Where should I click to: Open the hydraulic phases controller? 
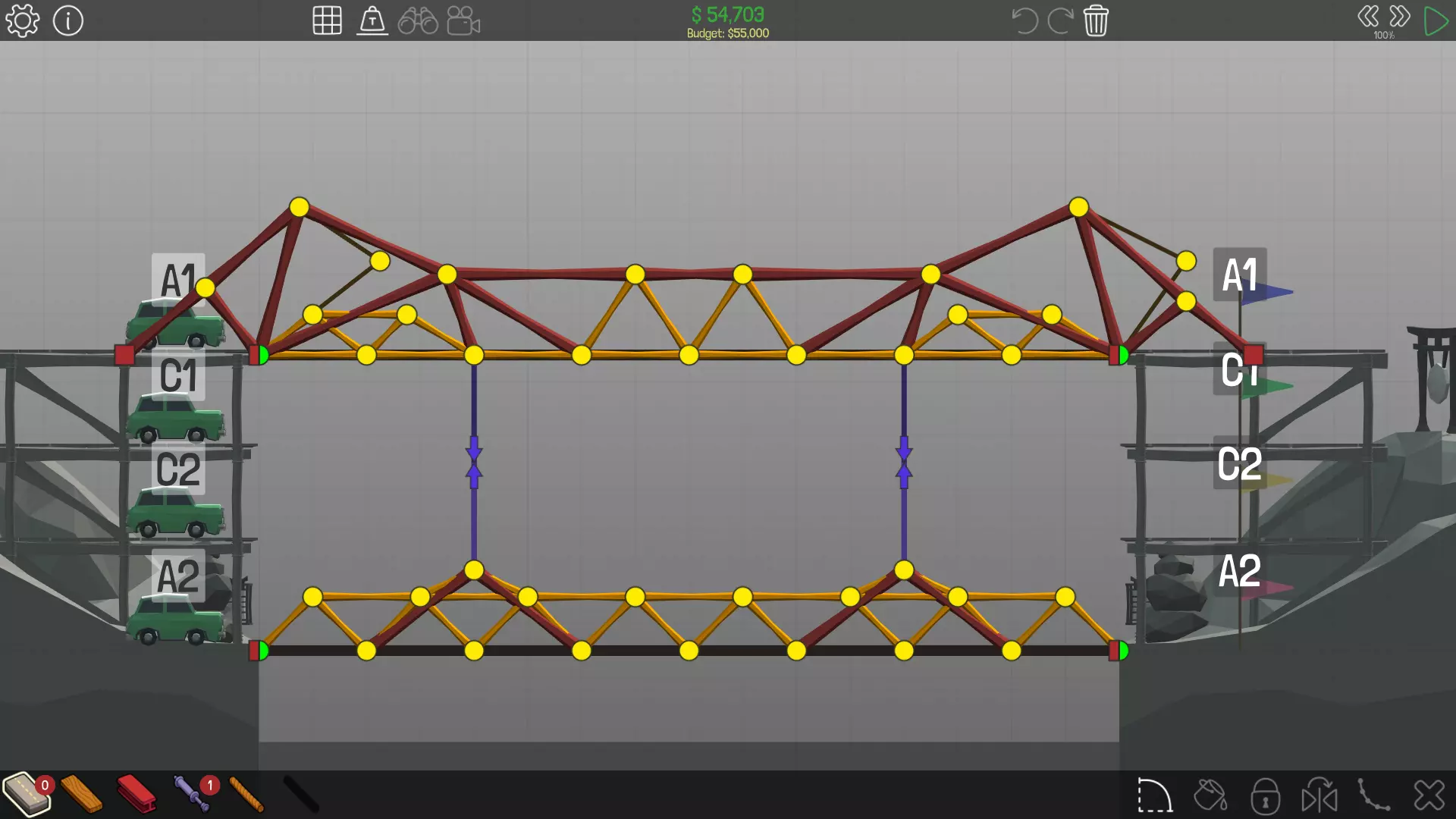click(372, 20)
